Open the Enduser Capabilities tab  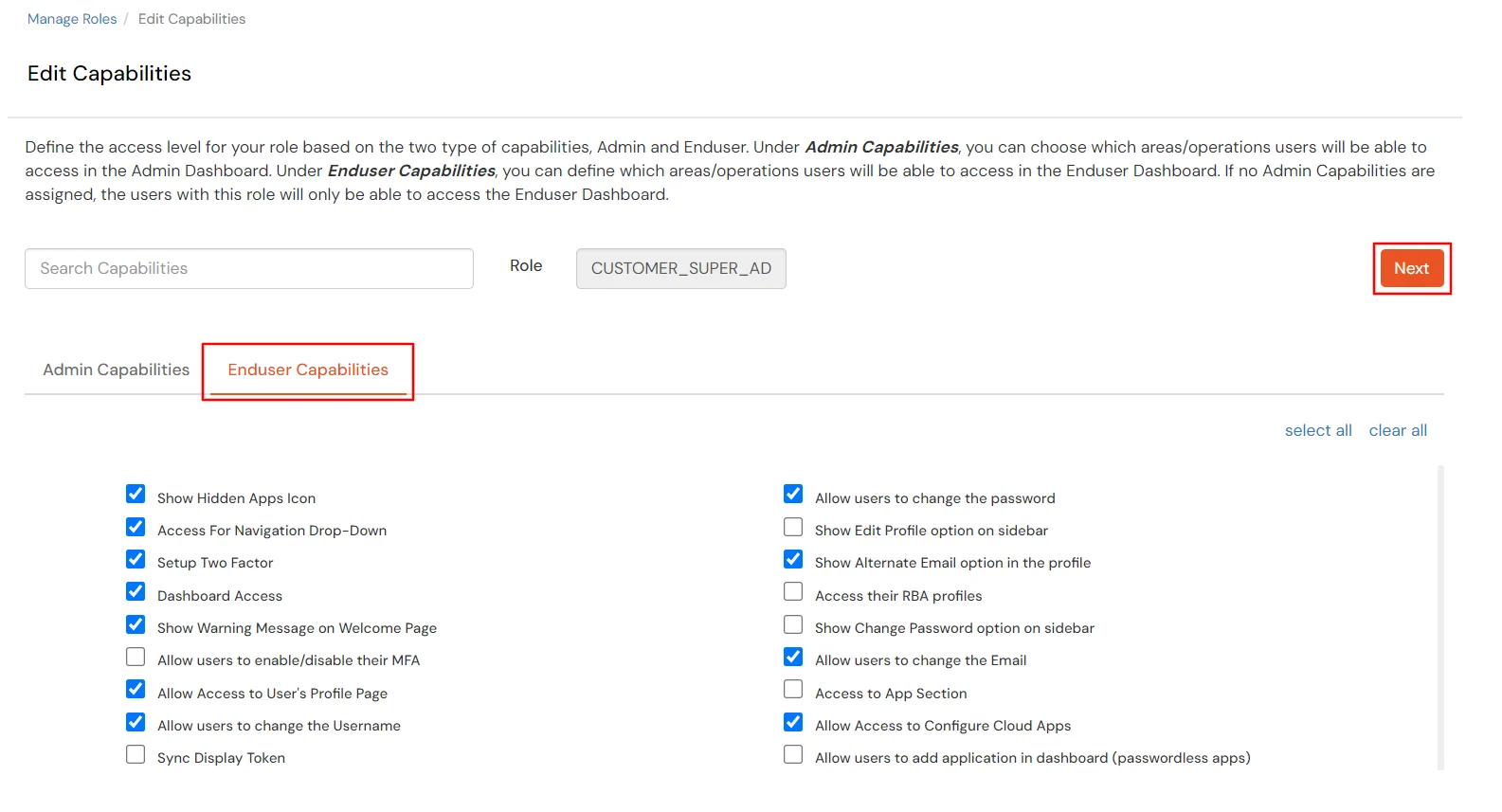pos(308,370)
